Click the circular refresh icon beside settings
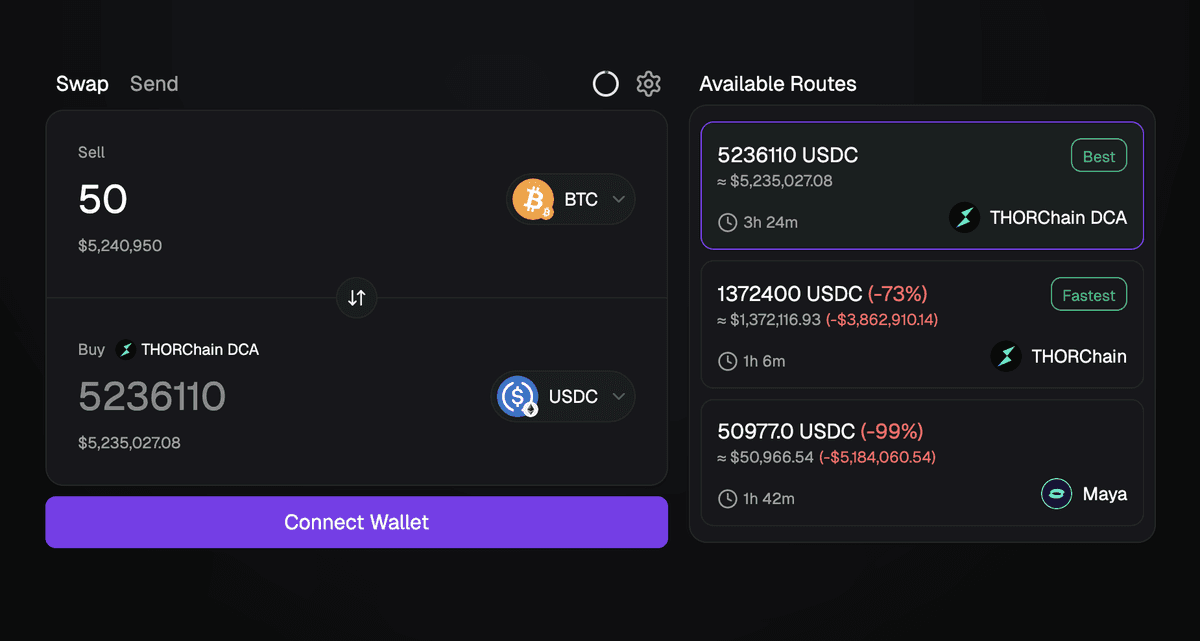 pyautogui.click(x=605, y=84)
